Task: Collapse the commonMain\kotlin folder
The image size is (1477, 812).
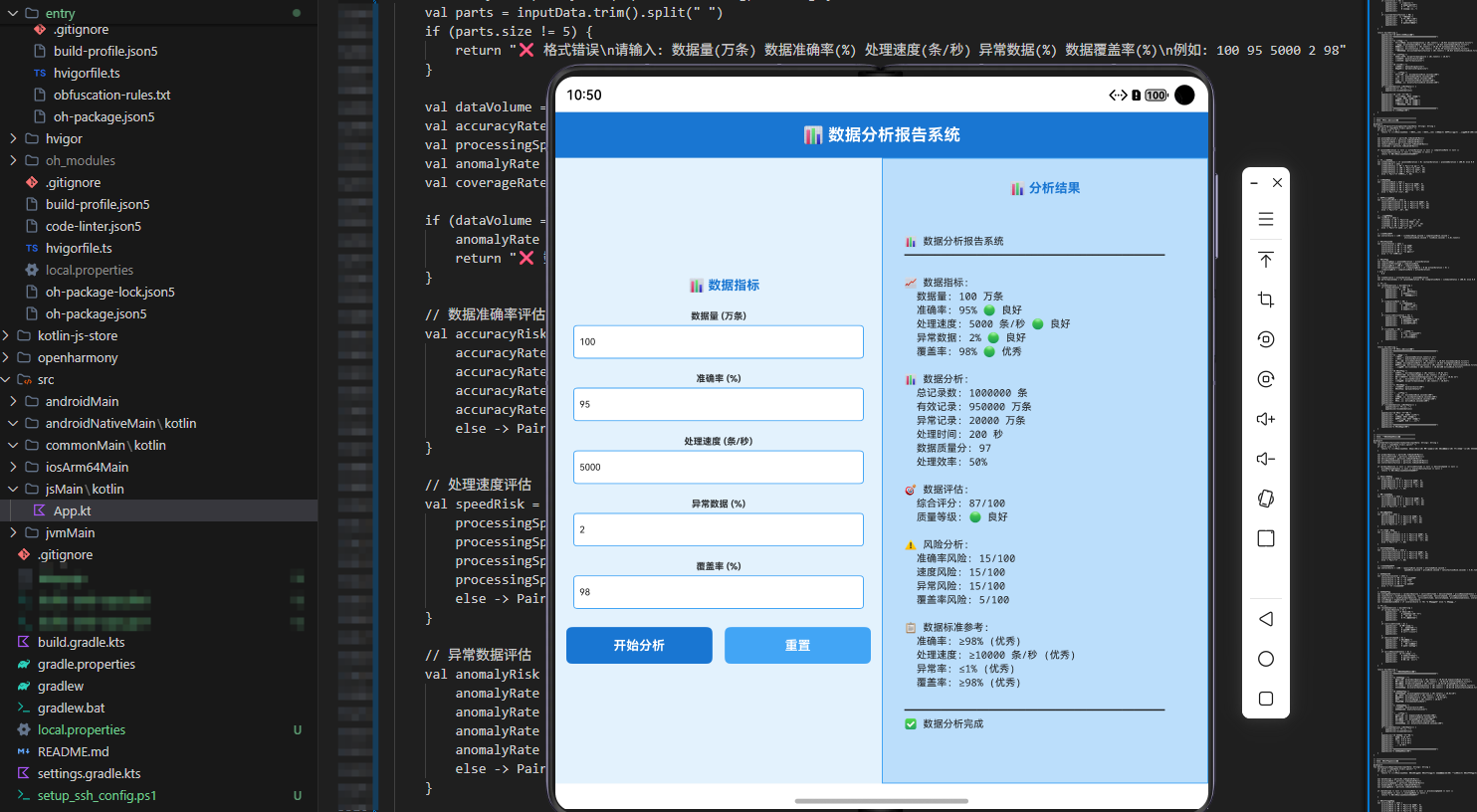Action: [x=14, y=445]
